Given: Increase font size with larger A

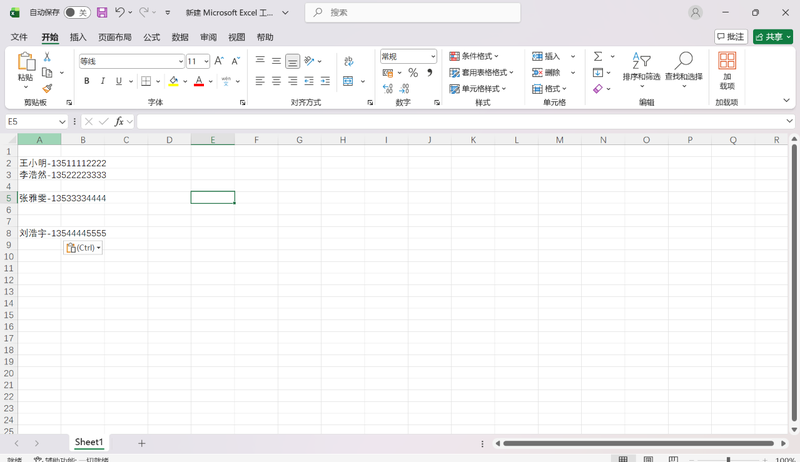Looking at the screenshot, I should 219,61.
